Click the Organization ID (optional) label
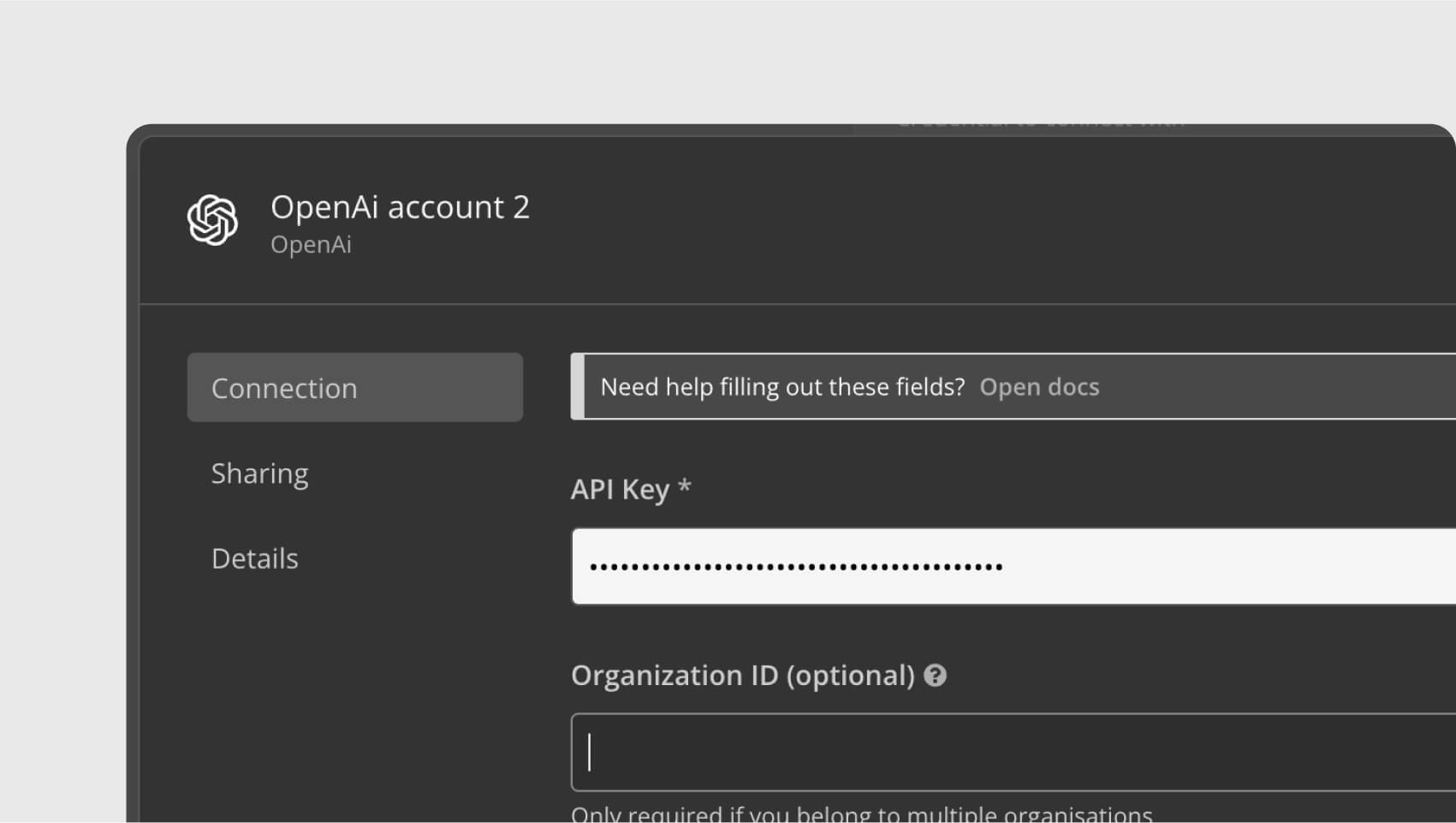 [x=743, y=676]
